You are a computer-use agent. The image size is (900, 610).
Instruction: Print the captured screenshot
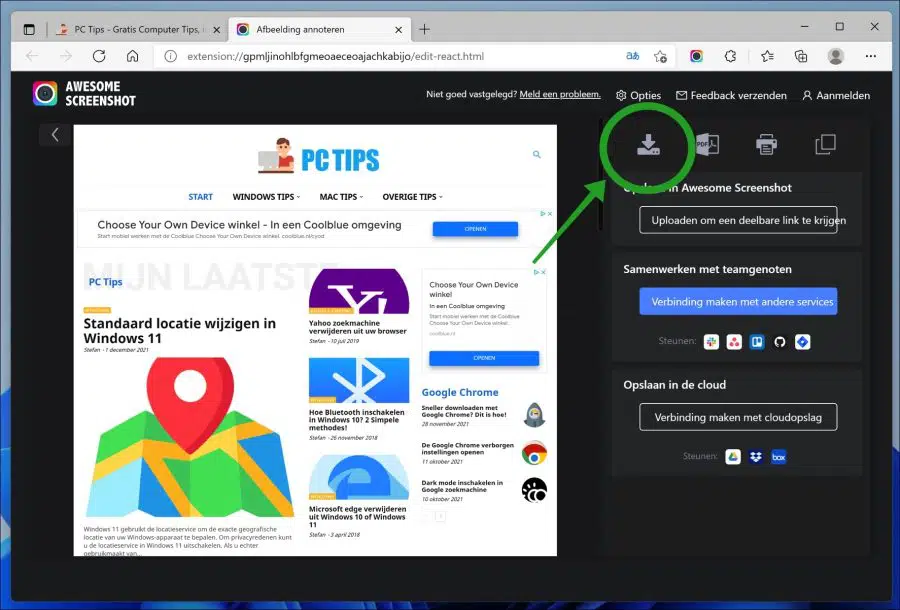766,145
